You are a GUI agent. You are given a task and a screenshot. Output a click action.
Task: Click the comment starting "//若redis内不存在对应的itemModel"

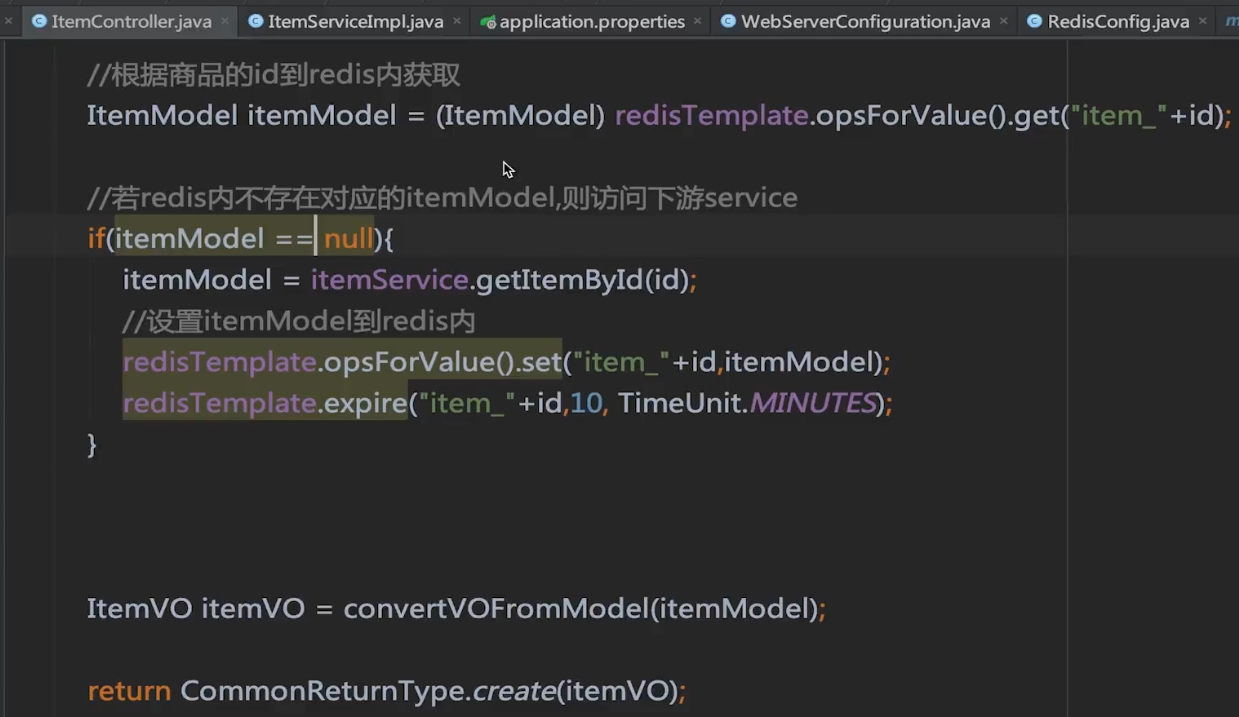(x=442, y=198)
